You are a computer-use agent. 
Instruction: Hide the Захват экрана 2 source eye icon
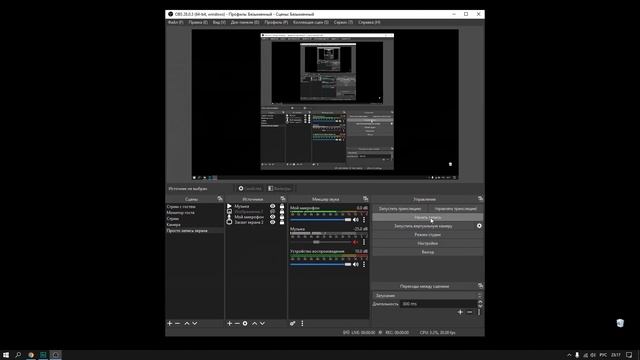point(273,222)
